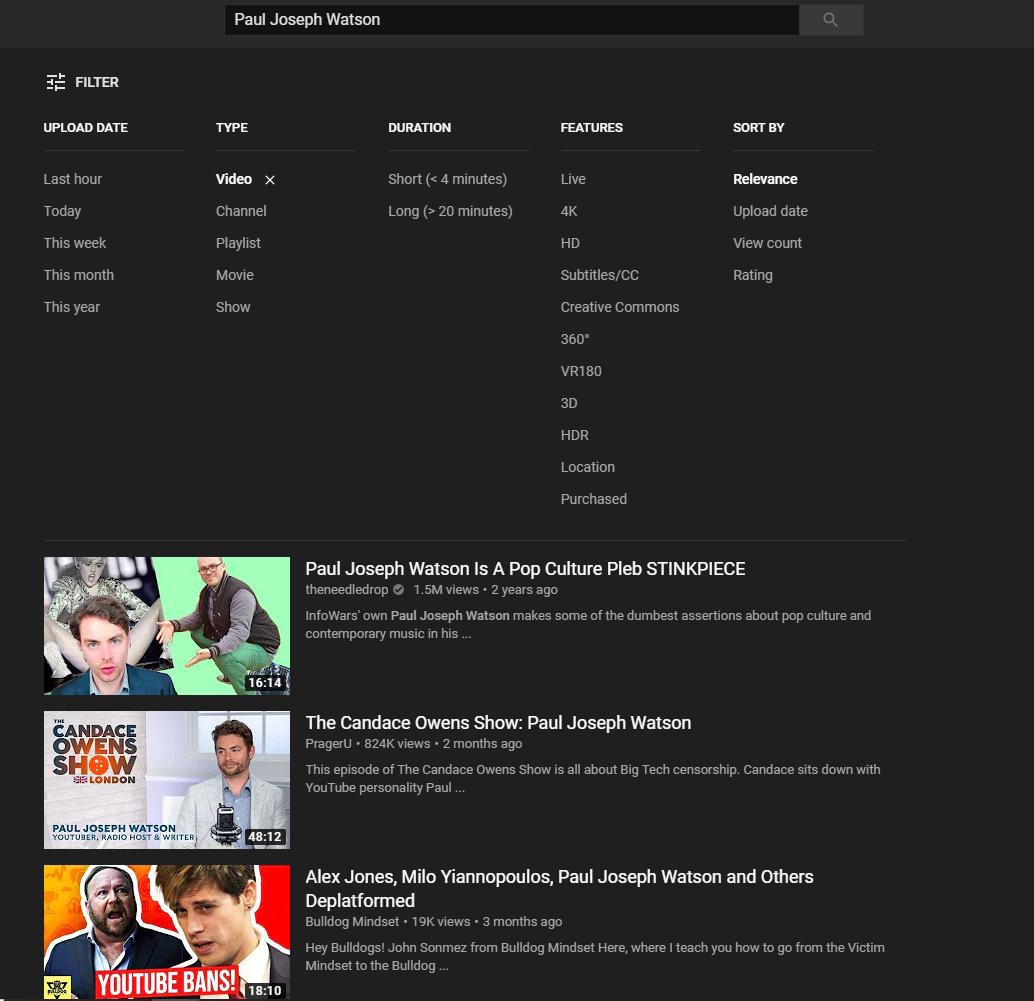Enable the Purchased feature filter
Image resolution: width=1034 pixels, height=1001 pixels.
point(593,499)
